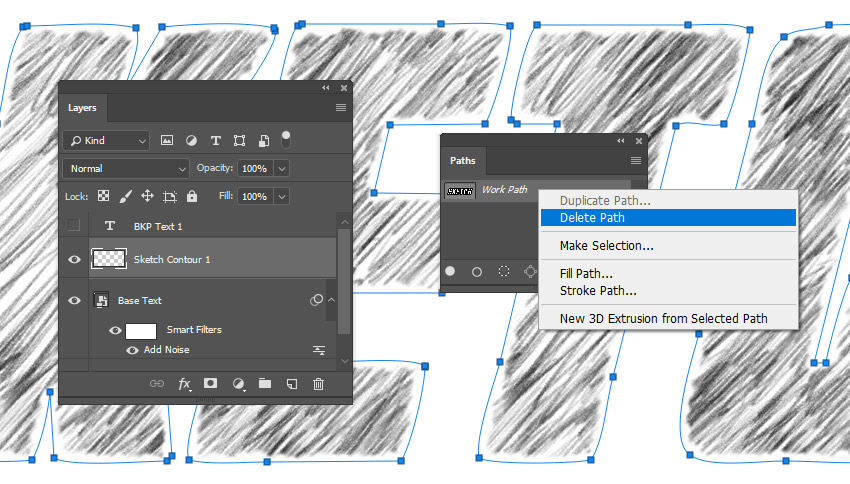Add a layer mask
The width and height of the screenshot is (850, 484).
coord(210,383)
